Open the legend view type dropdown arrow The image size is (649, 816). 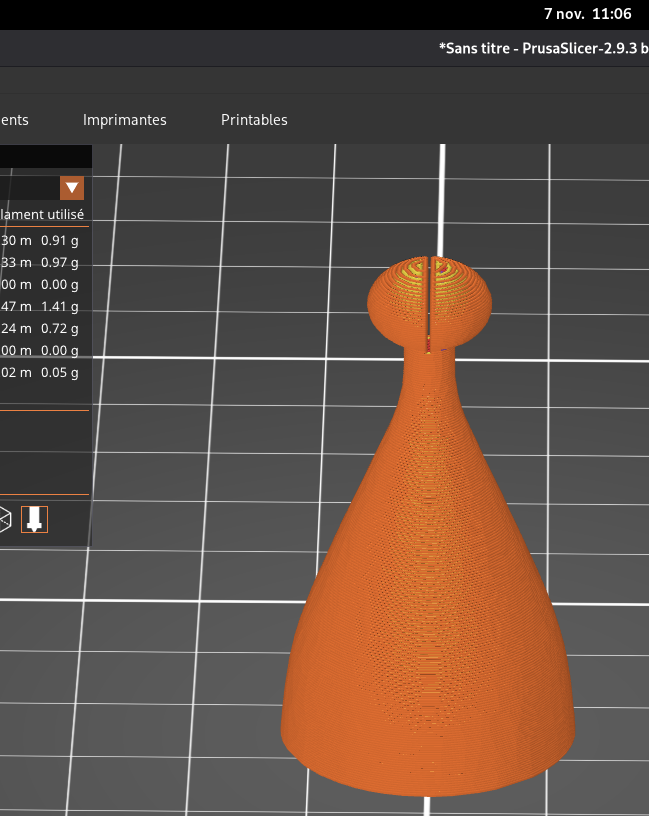pyautogui.click(x=72, y=188)
